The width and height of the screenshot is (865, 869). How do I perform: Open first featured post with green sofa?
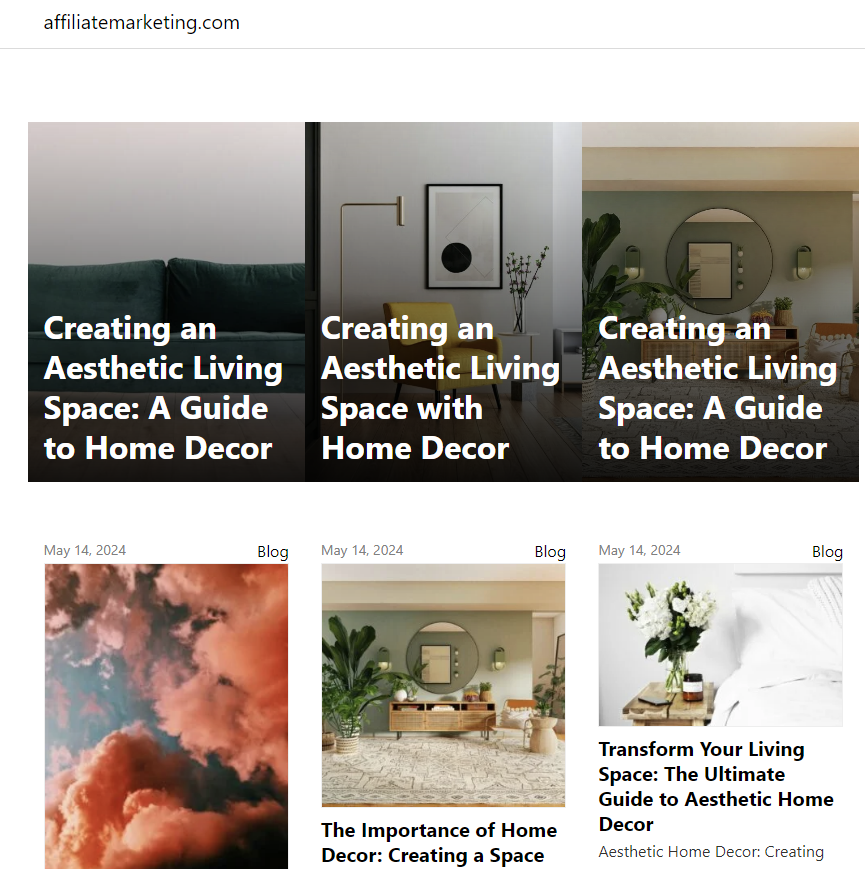click(166, 301)
